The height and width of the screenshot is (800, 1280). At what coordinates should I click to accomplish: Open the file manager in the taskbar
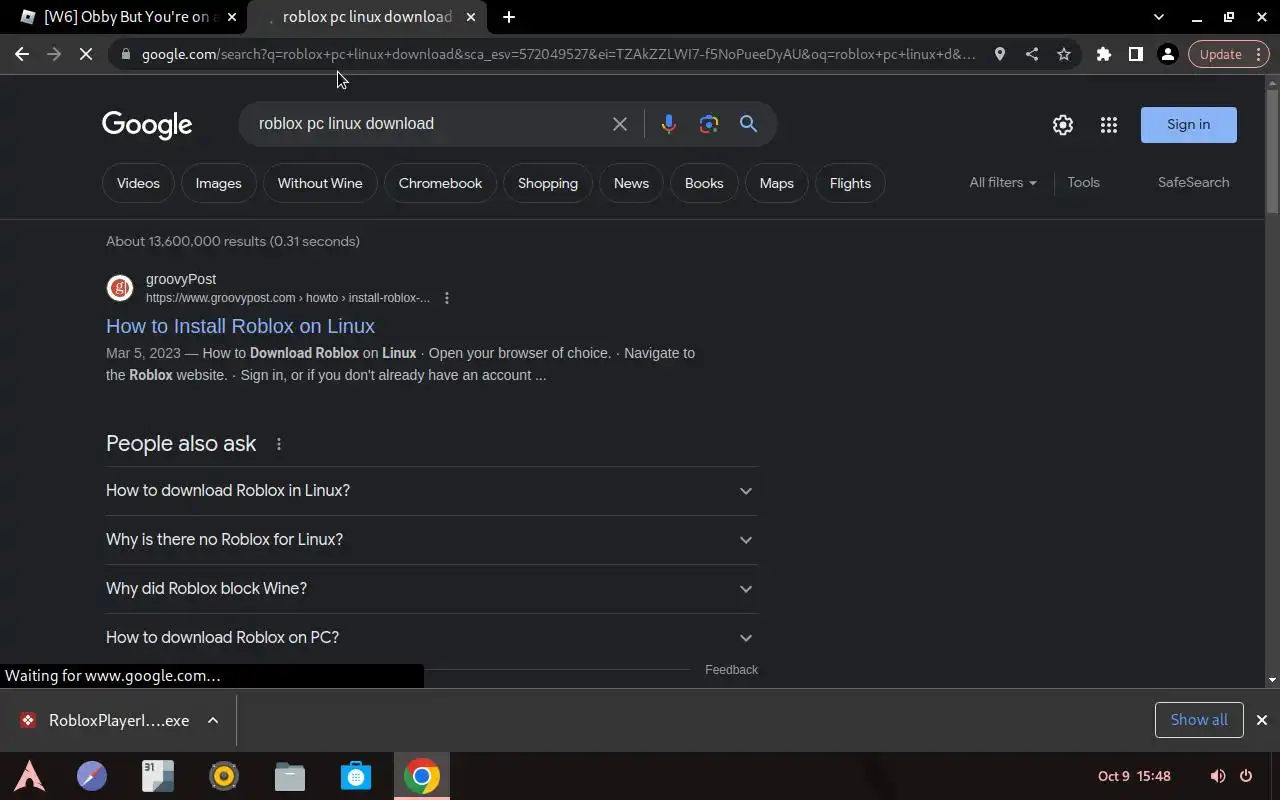point(290,776)
